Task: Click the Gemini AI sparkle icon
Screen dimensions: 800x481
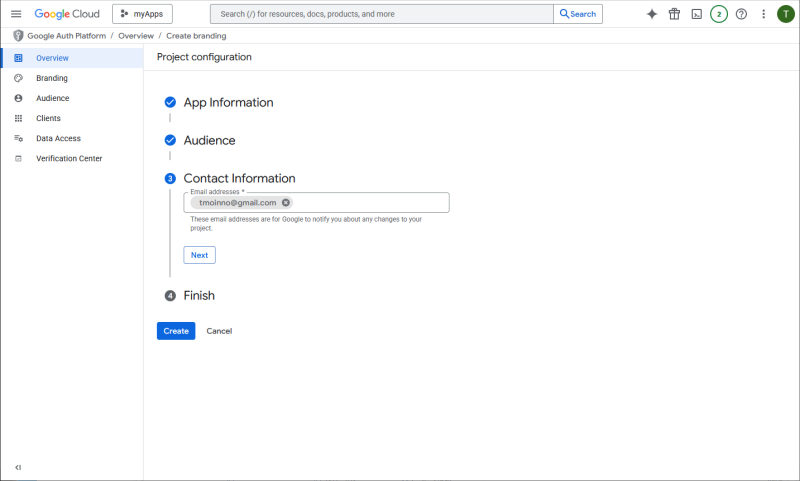Action: (x=652, y=14)
